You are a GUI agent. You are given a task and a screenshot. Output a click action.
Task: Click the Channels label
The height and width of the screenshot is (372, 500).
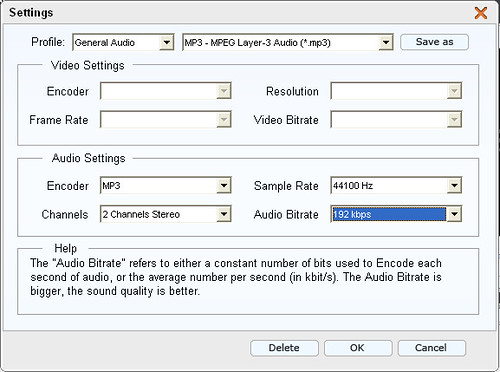(x=65, y=214)
